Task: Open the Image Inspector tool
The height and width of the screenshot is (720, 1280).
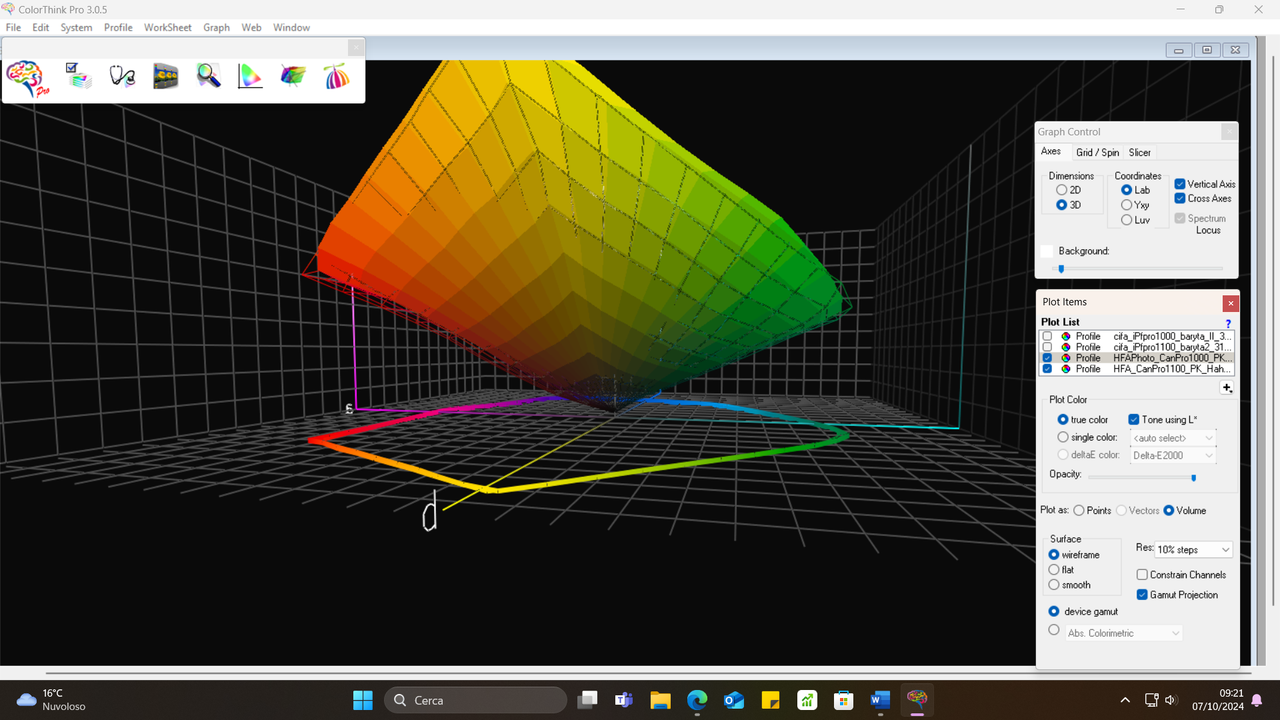Action: tap(165, 76)
